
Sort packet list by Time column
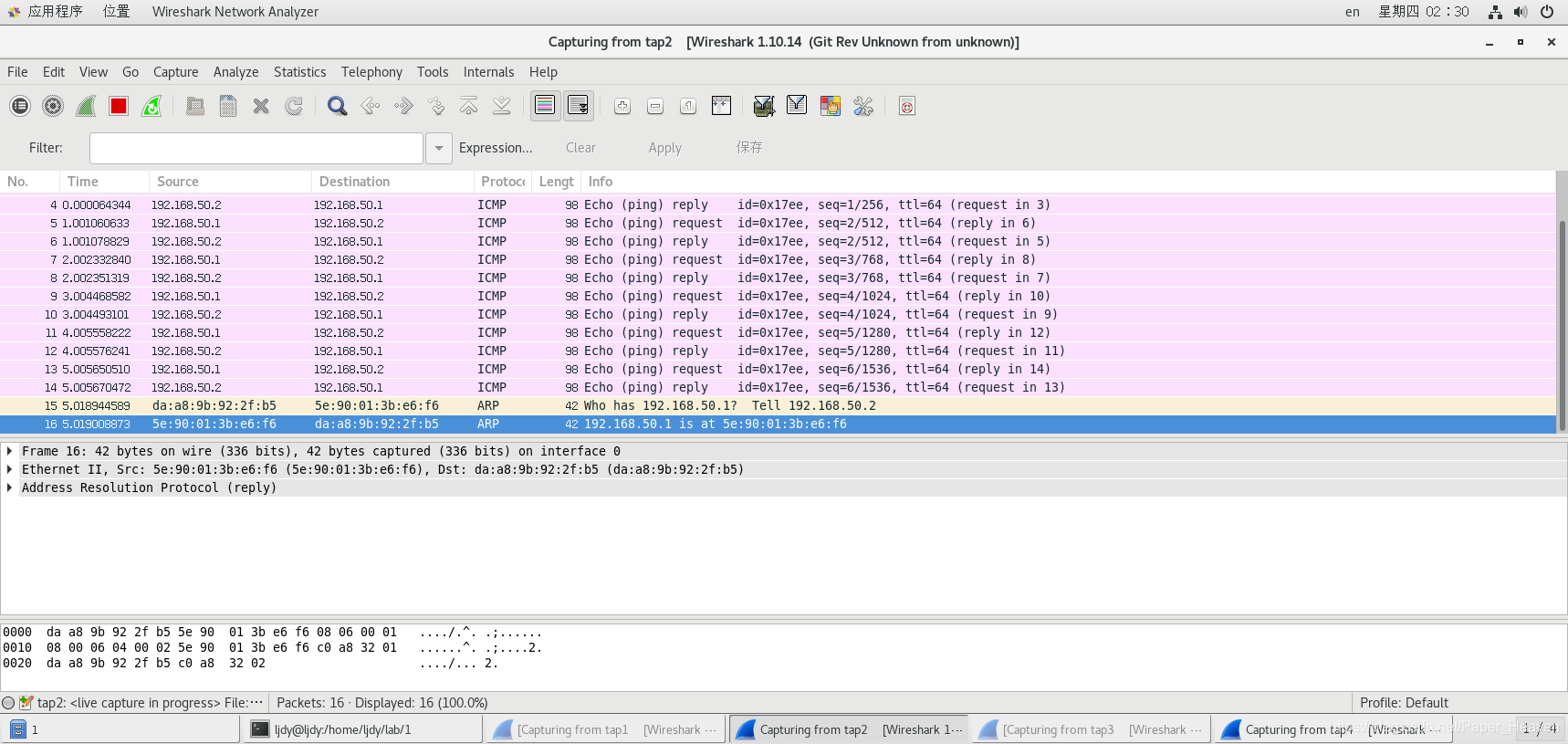tap(104, 182)
